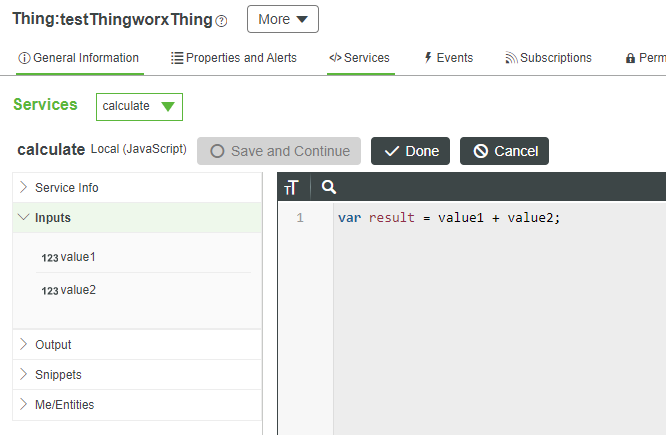Open the partially visible Permissions tab

tap(646, 58)
